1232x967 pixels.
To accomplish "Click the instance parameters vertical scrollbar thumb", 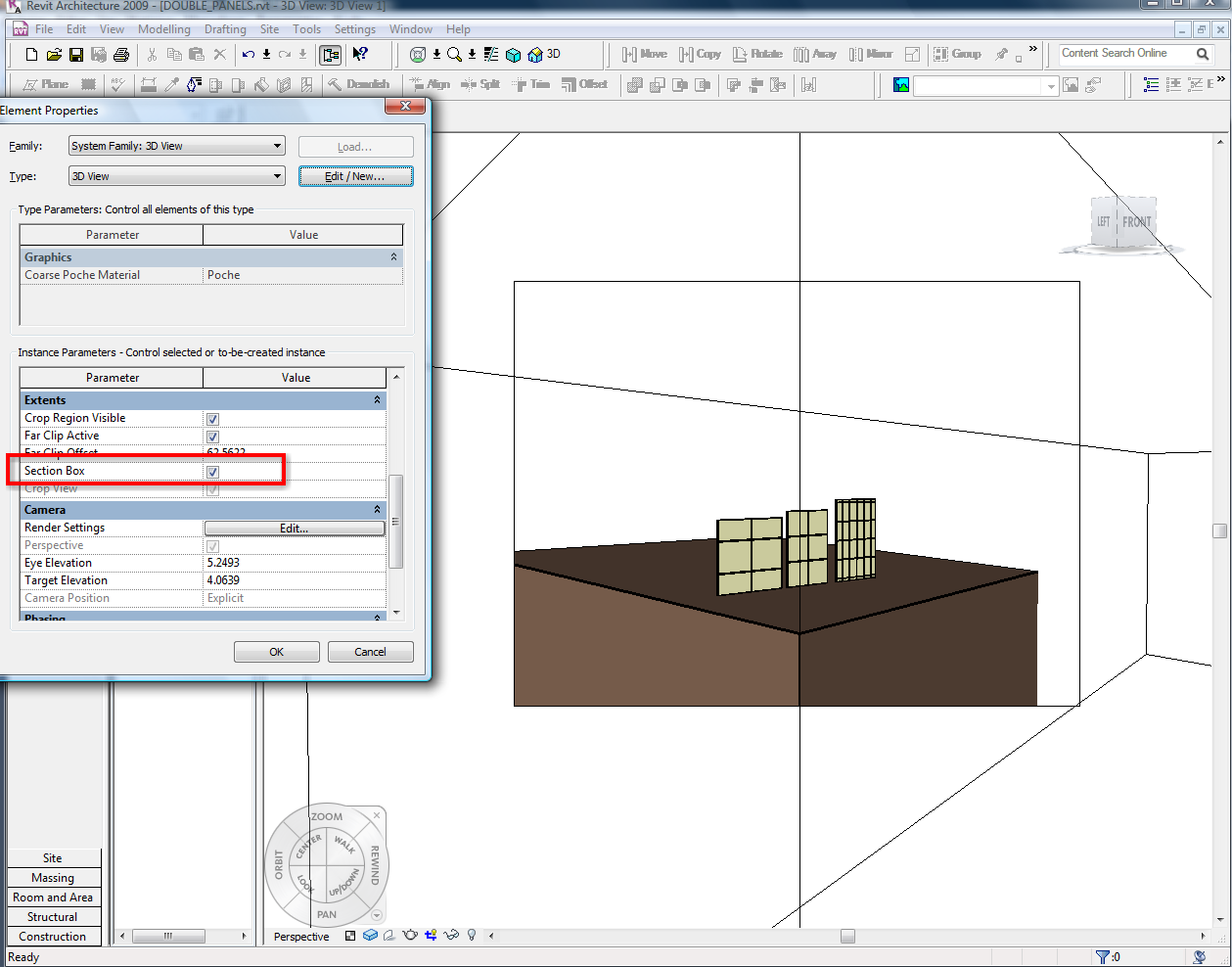I will tap(395, 521).
